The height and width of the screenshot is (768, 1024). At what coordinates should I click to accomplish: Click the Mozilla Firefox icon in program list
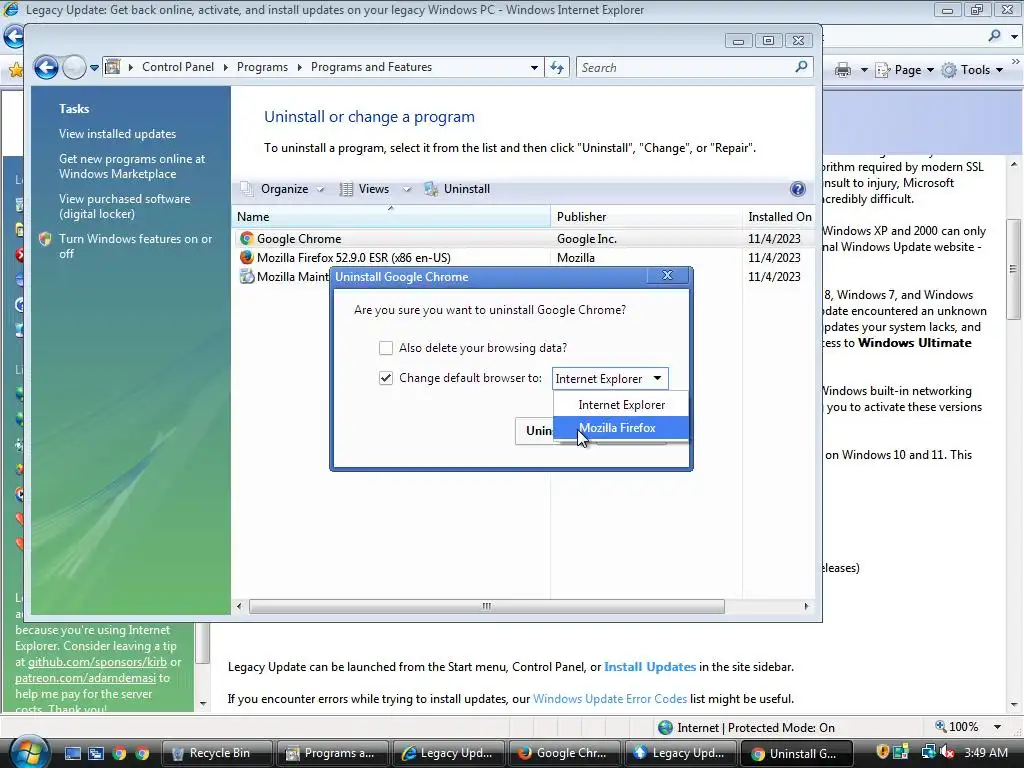click(x=246, y=257)
